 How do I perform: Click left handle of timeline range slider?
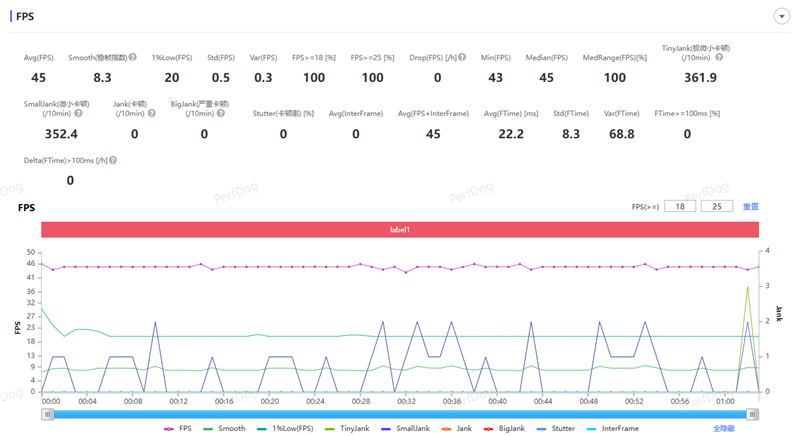click(46, 413)
